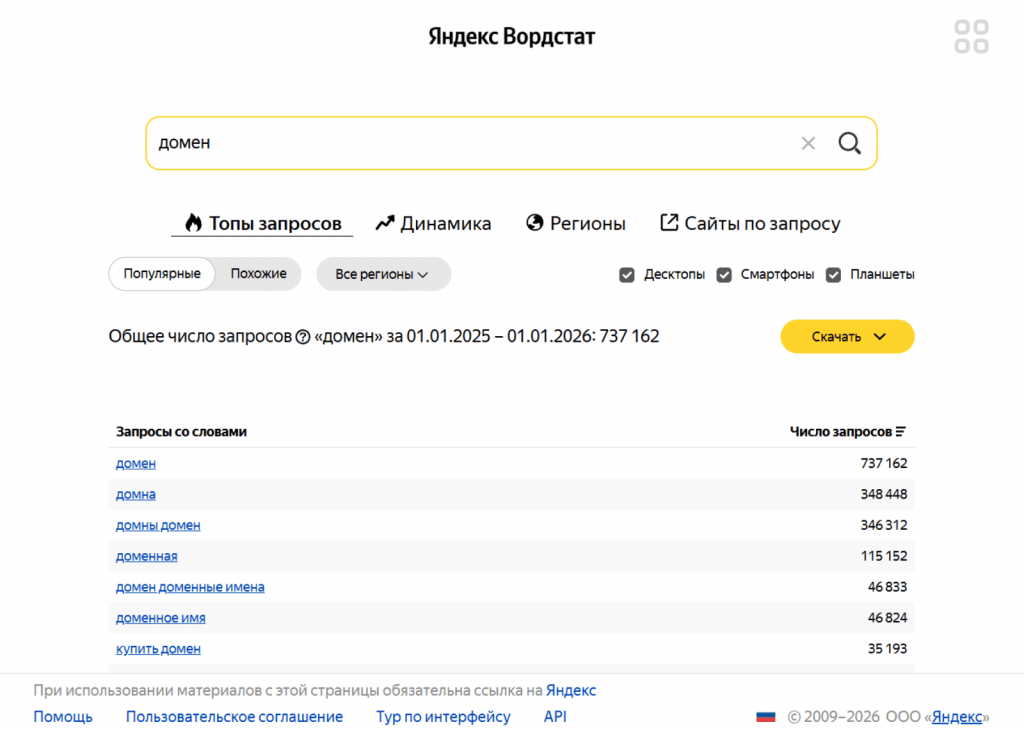Uncheck the Десктопы checkbox
The height and width of the screenshot is (731, 1024).
click(x=627, y=275)
